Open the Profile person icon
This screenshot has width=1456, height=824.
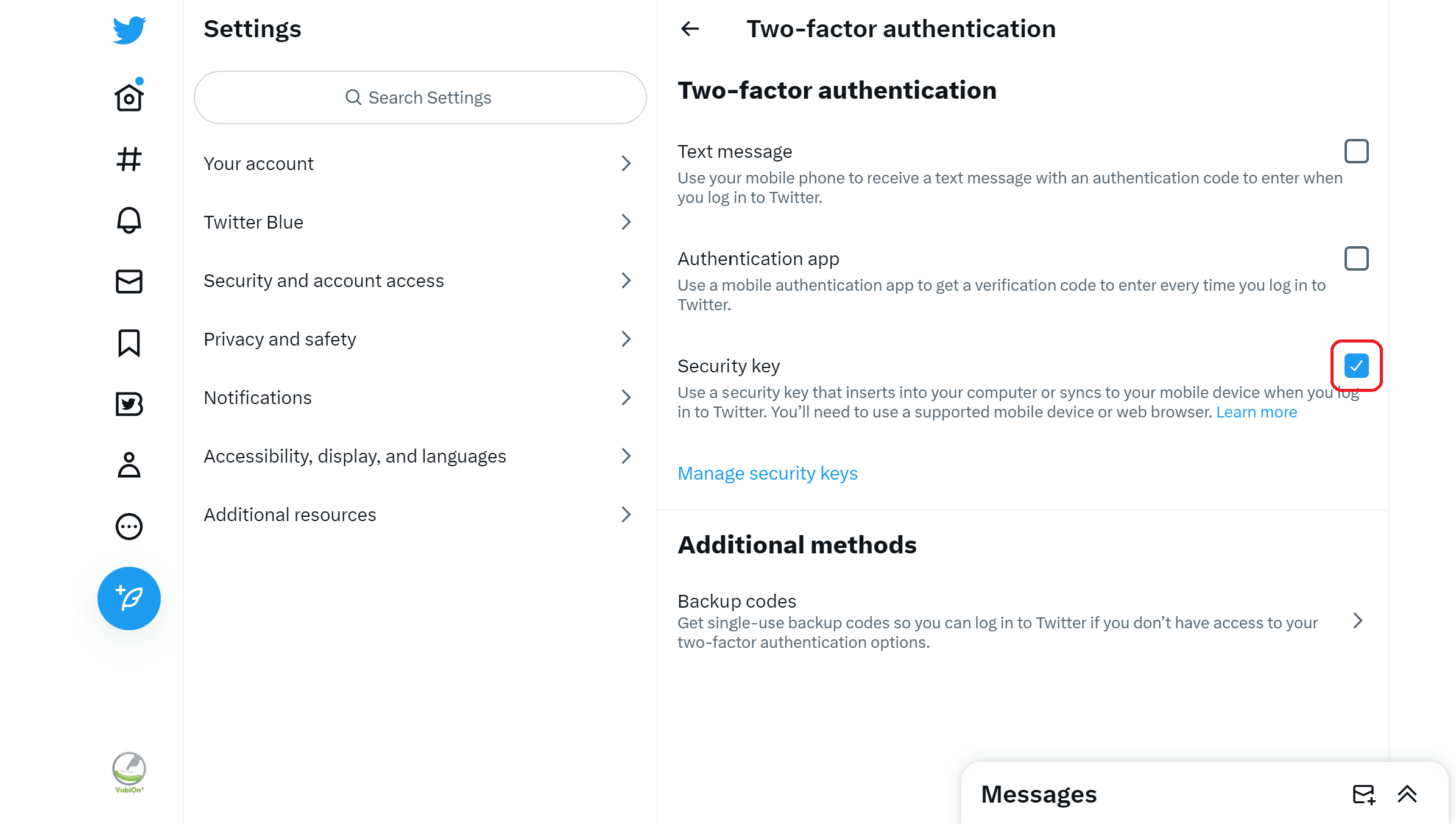[129, 465]
